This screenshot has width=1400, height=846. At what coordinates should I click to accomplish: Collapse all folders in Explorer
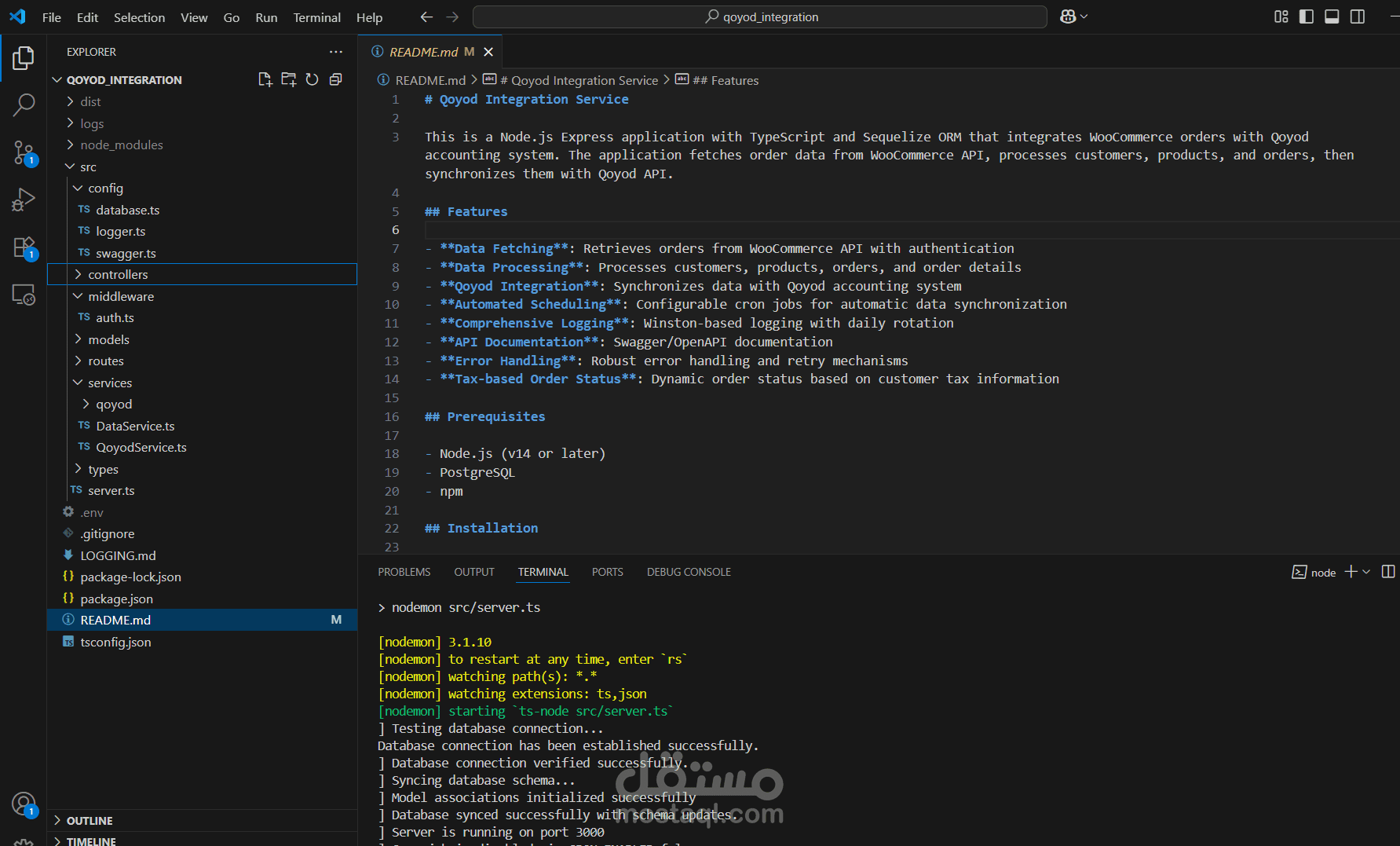click(x=335, y=79)
